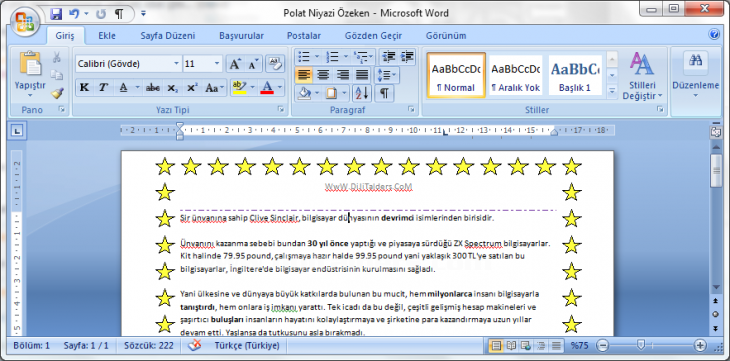Clear formatting with the eraser icon

(275, 64)
